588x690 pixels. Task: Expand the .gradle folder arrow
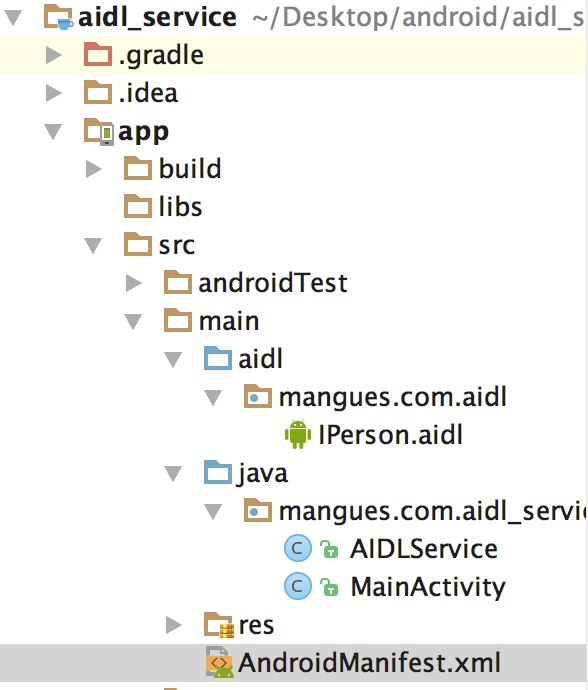pyautogui.click(x=54, y=55)
